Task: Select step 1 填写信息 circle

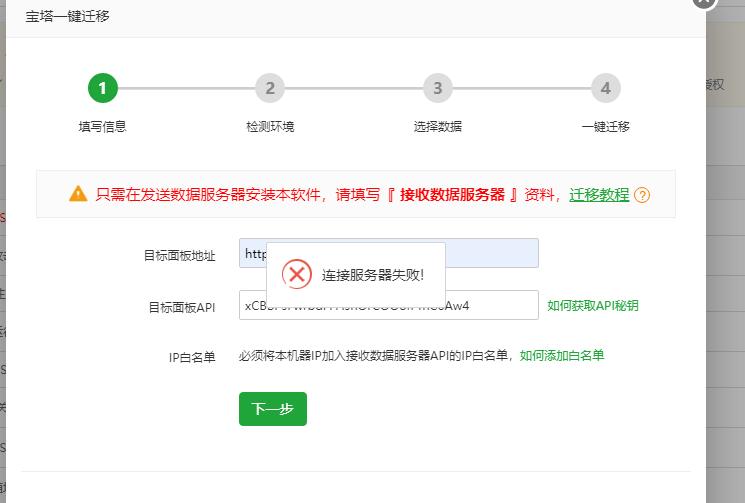Action: click(103, 88)
